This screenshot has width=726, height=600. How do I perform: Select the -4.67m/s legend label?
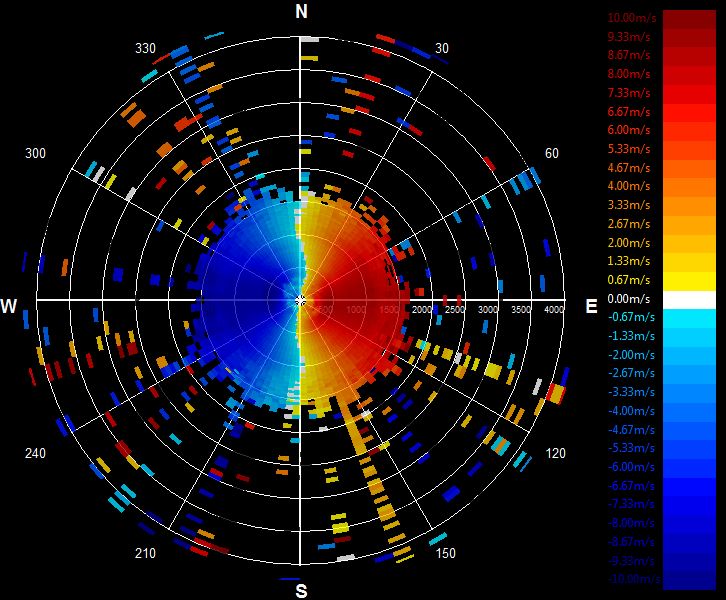[631, 430]
